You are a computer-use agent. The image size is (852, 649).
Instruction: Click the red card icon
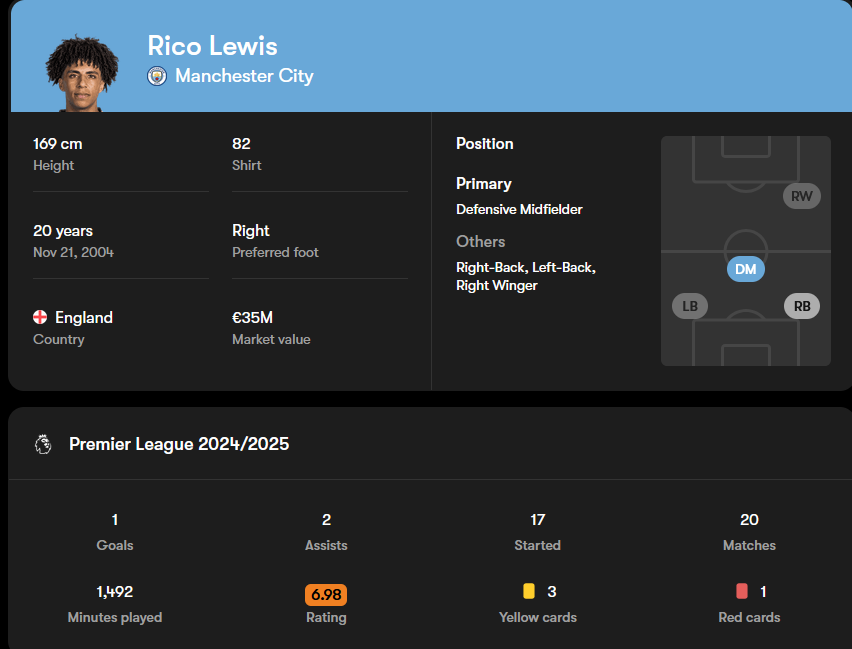click(741, 591)
